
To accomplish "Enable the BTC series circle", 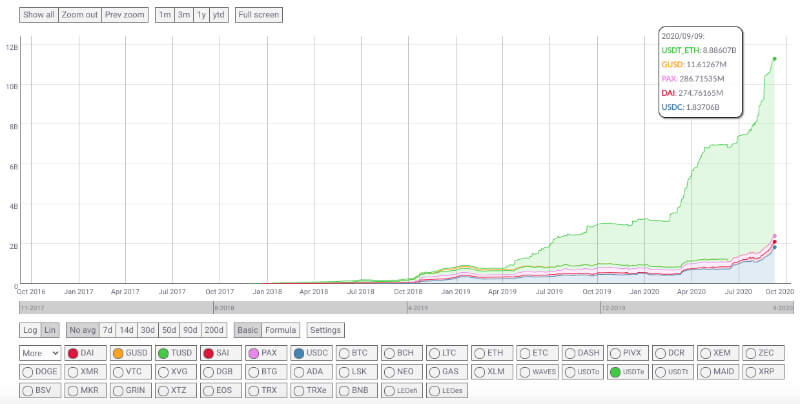I will [344, 353].
